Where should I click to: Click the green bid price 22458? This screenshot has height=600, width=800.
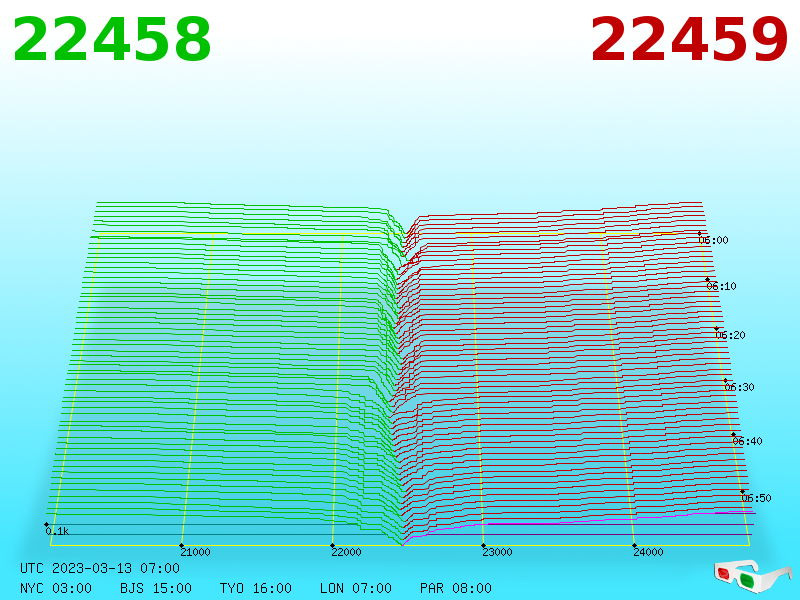coord(111,39)
